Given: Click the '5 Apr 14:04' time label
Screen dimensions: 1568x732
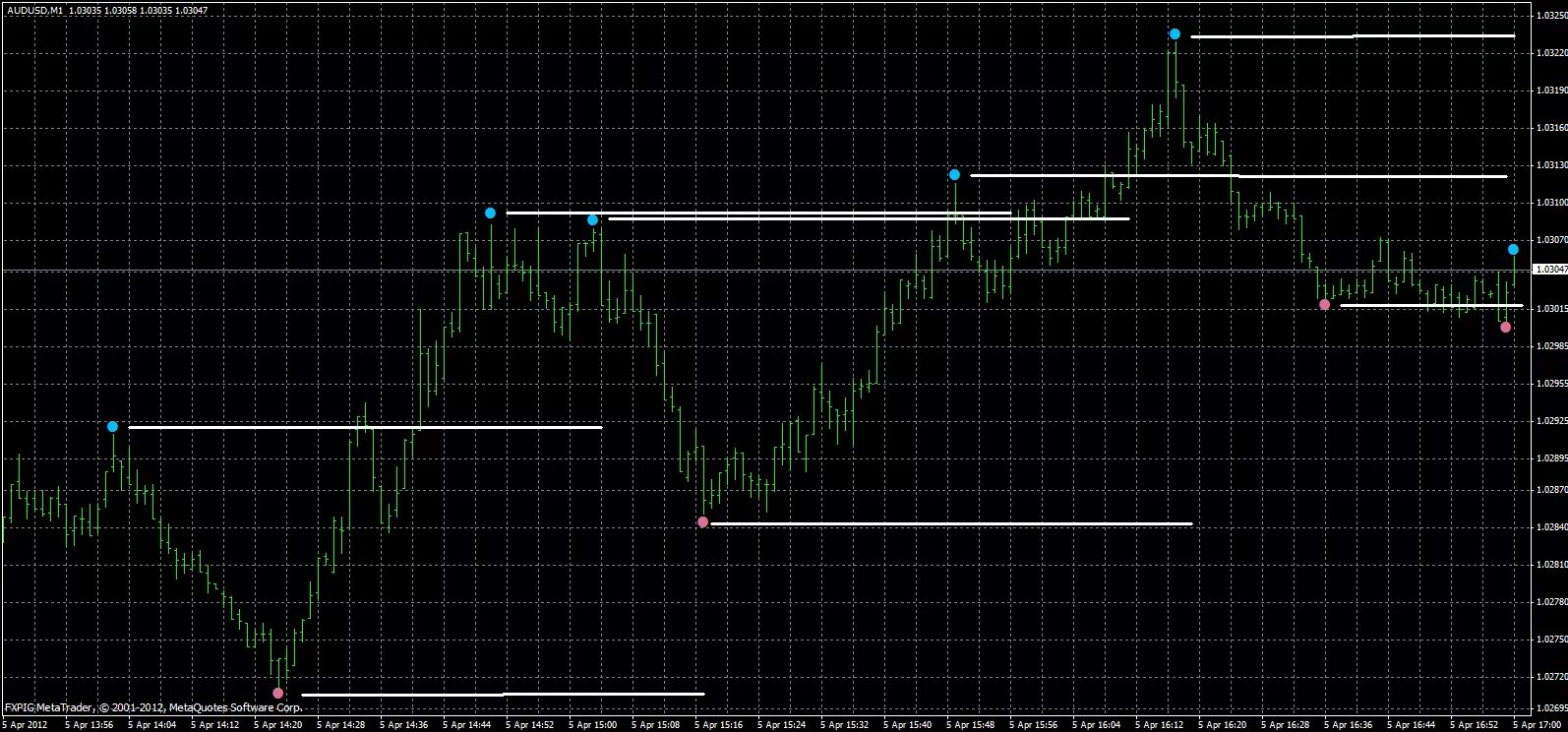Looking at the screenshot, I should click(x=153, y=725).
